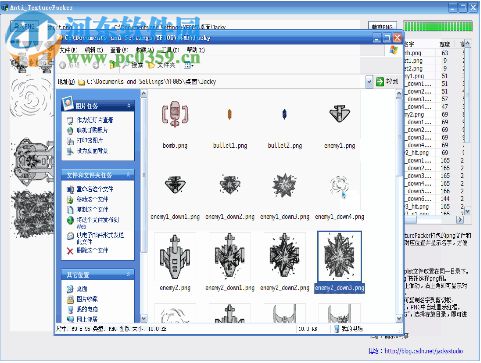Screen dimensions: 481x363
Task: Click Delete this file red X
Action: pyautogui.click(x=70, y=251)
